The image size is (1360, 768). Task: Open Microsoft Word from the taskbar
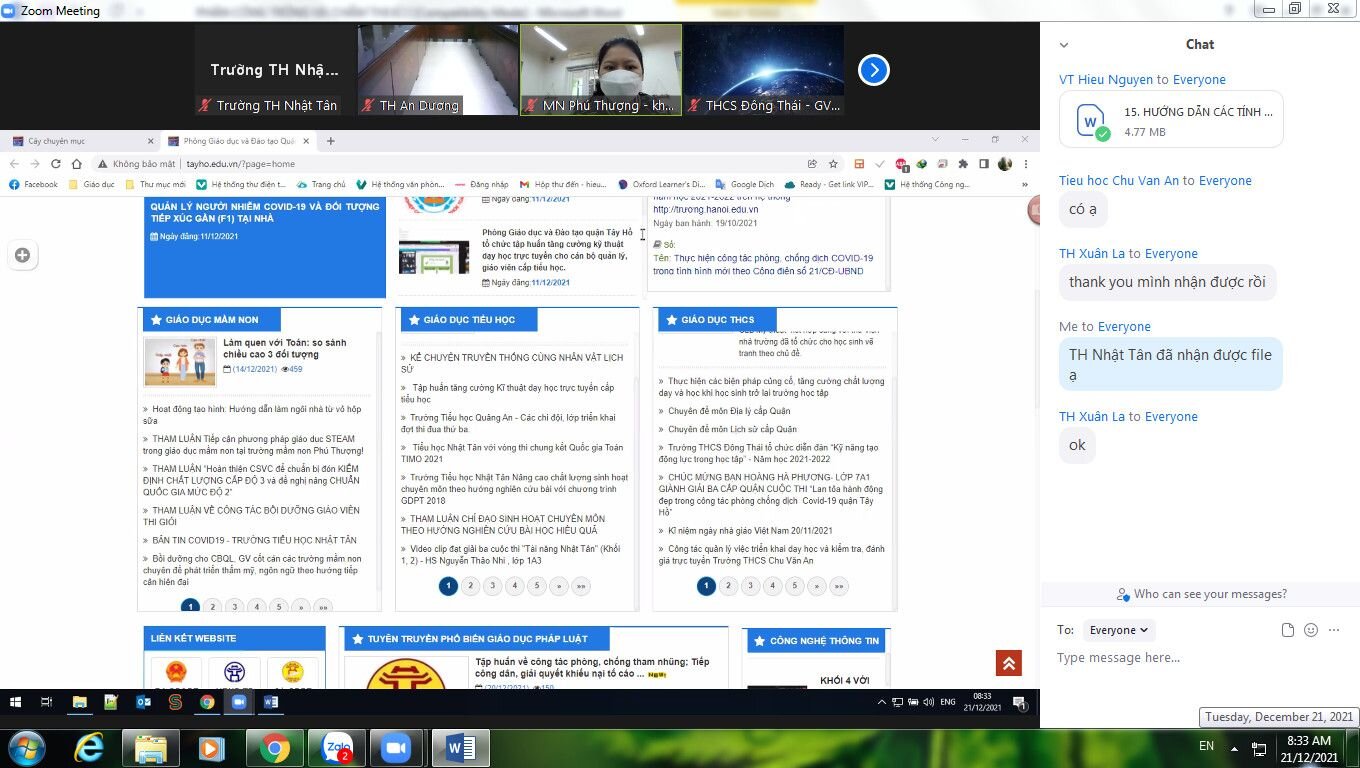pos(460,747)
